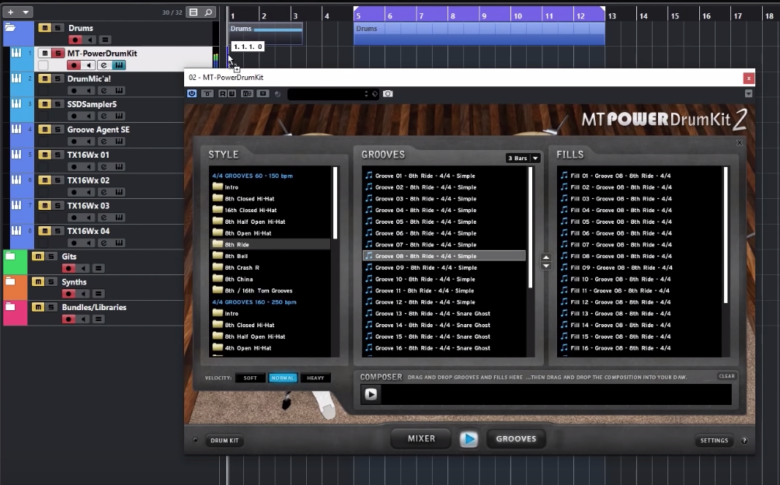Open the Groove Agent SE instrument icon
780x485 pixels.
[x=118, y=141]
